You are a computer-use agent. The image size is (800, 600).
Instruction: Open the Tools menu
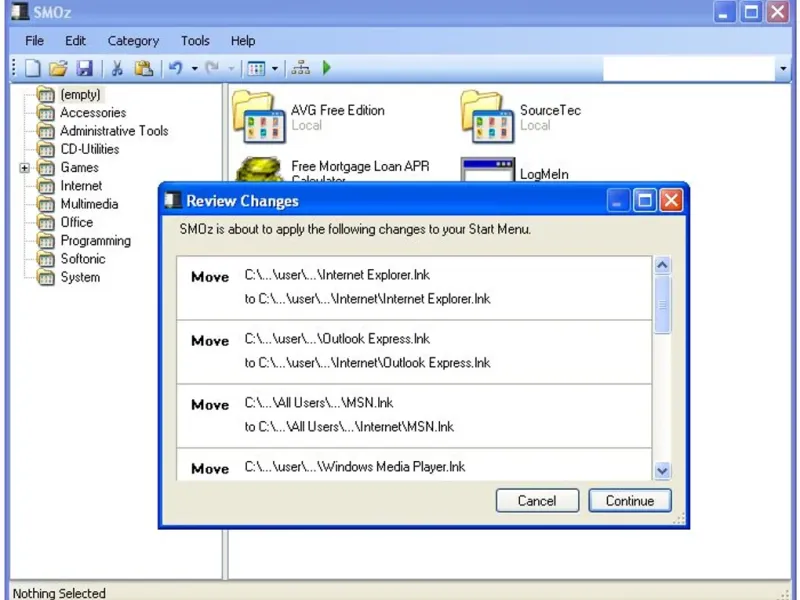[x=195, y=41]
